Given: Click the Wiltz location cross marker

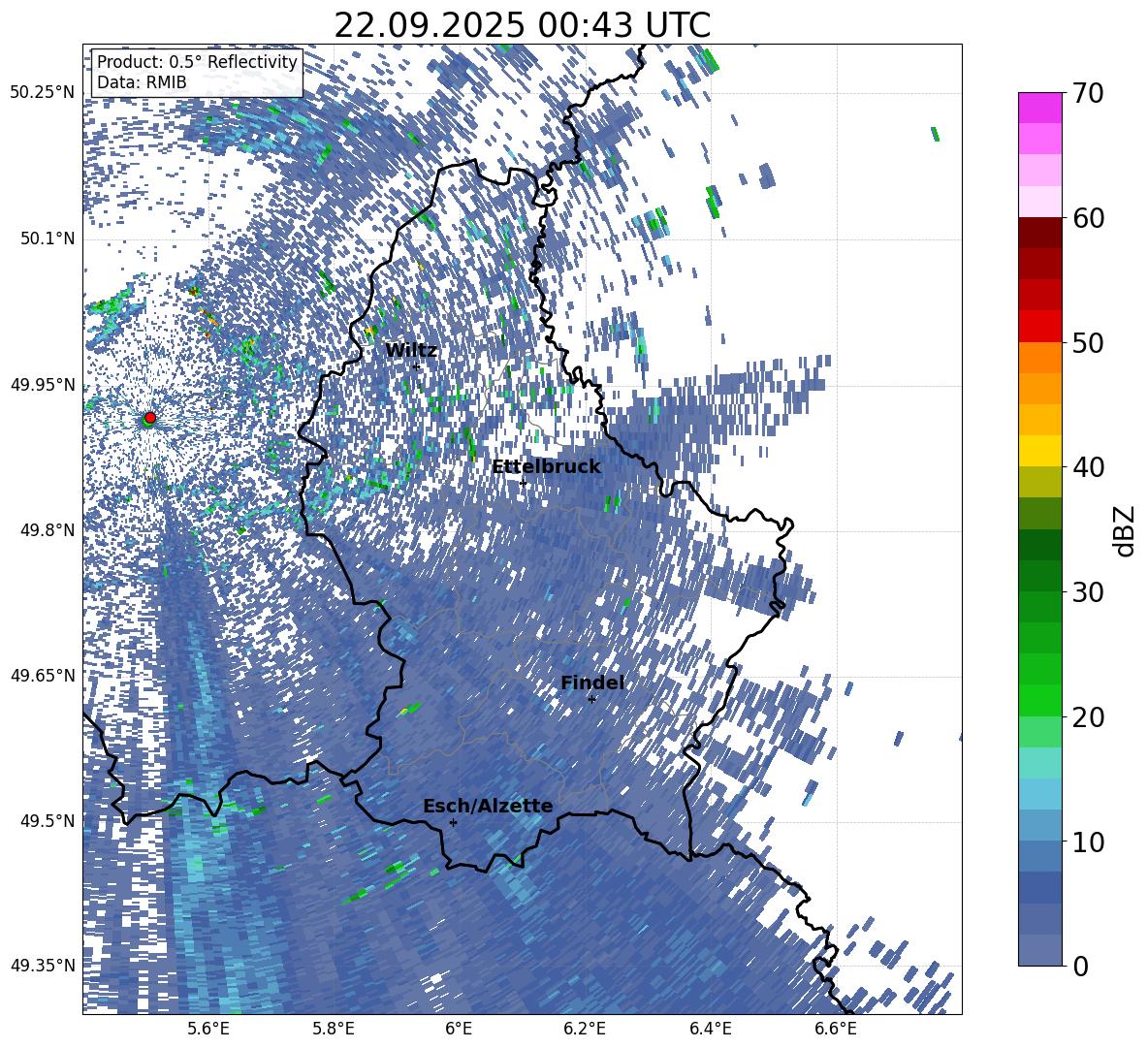Looking at the screenshot, I should [416, 366].
